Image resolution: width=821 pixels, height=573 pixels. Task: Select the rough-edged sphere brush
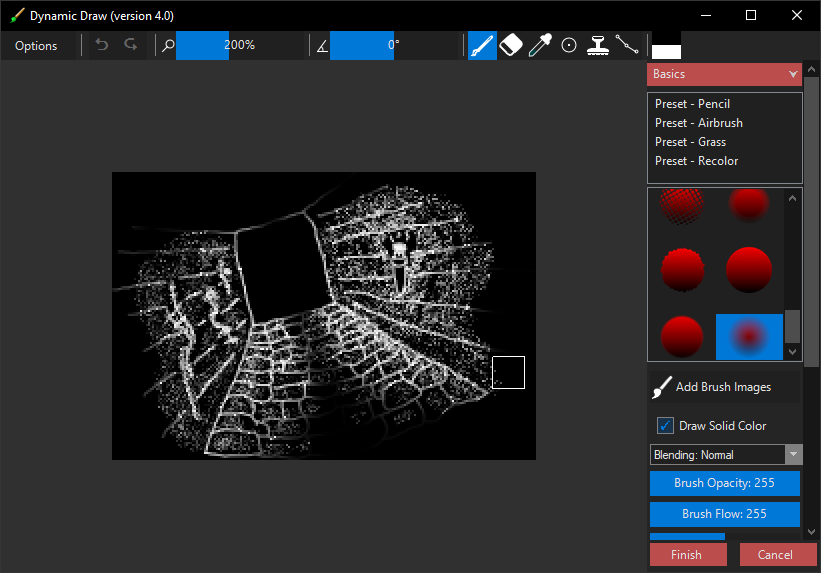[682, 270]
